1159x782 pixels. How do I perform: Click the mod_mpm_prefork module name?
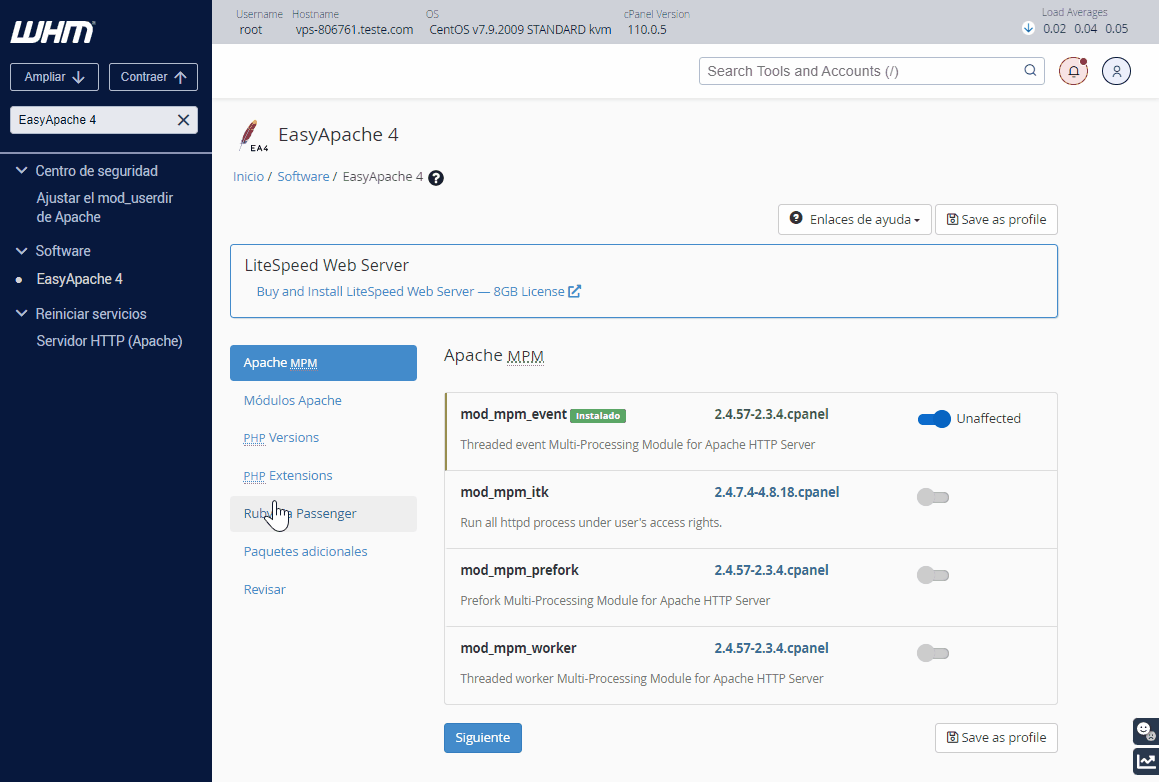[x=519, y=570]
